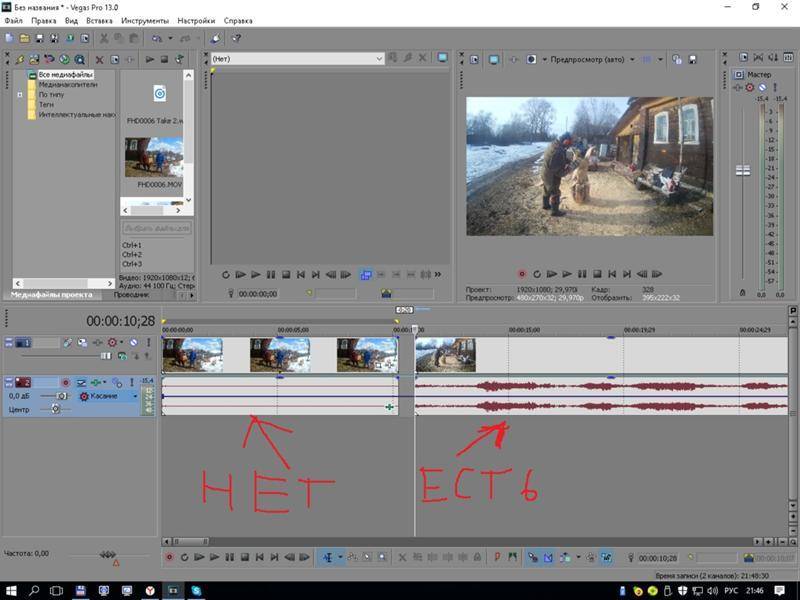Click Master bus automation settings gear icon
This screenshot has height=600, width=800.
[x=749, y=88]
